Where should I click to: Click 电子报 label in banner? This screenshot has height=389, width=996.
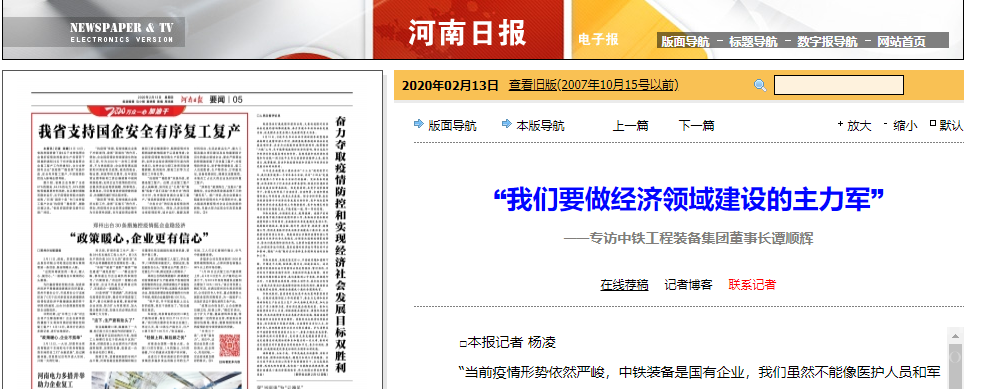(598, 39)
